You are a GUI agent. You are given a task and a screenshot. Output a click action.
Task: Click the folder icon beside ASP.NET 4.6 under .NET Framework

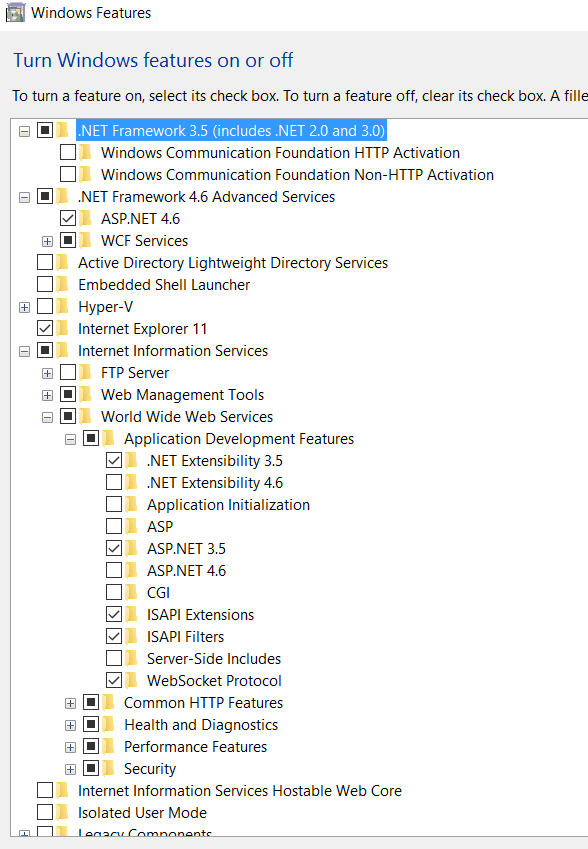pos(86,219)
